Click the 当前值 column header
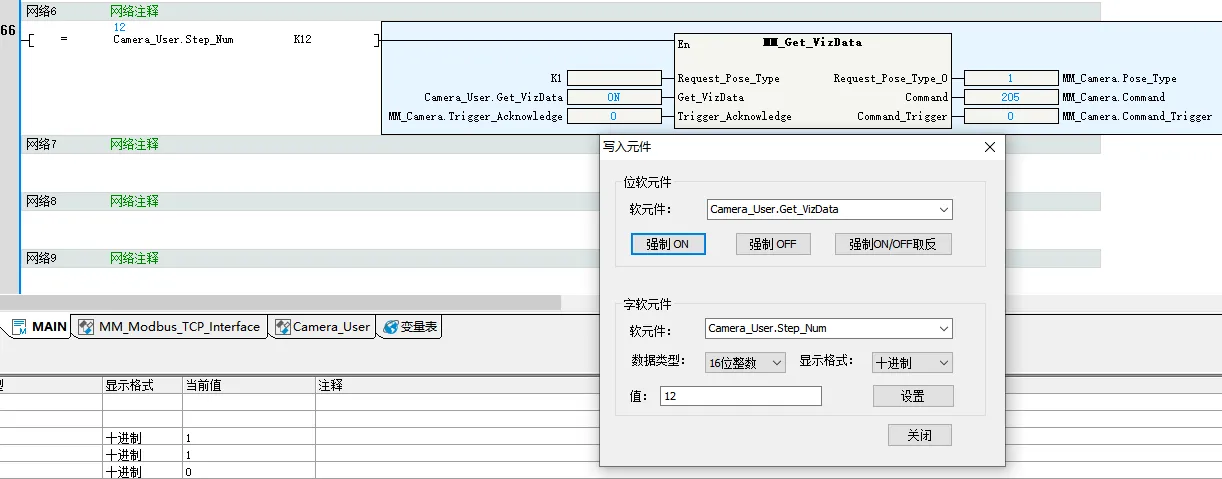 click(x=248, y=385)
